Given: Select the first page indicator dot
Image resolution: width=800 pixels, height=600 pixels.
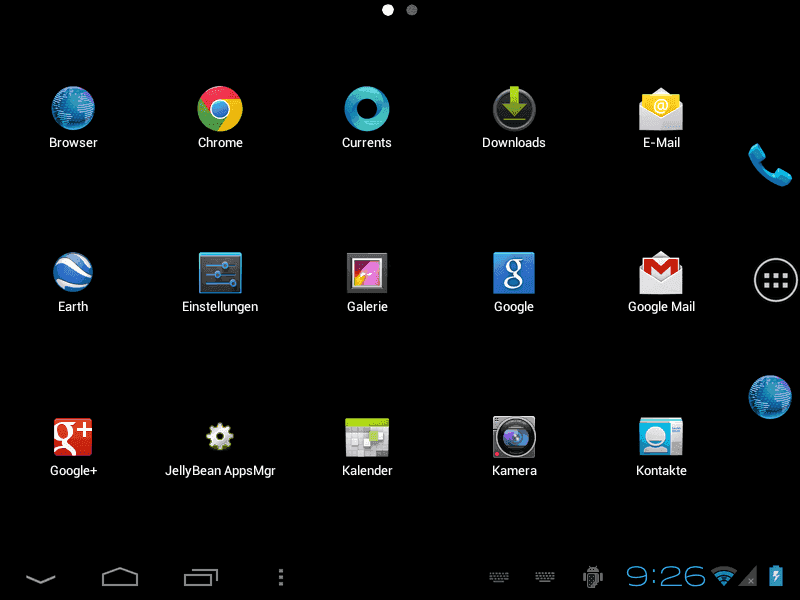Looking at the screenshot, I should 388,10.
